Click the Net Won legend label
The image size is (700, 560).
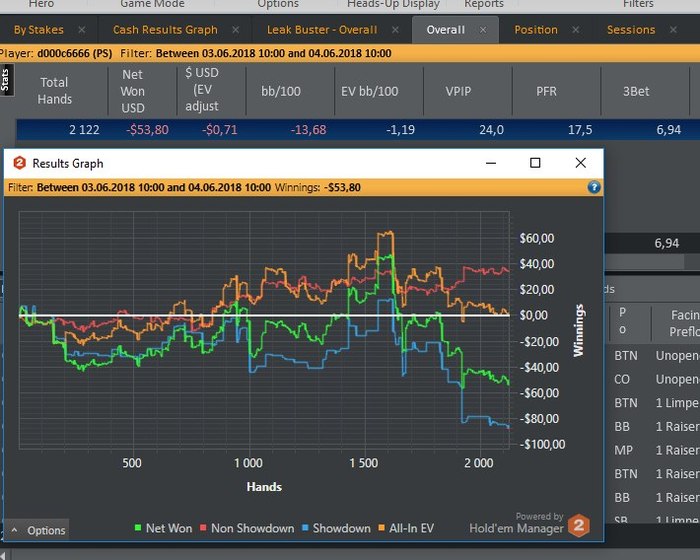tap(169, 528)
